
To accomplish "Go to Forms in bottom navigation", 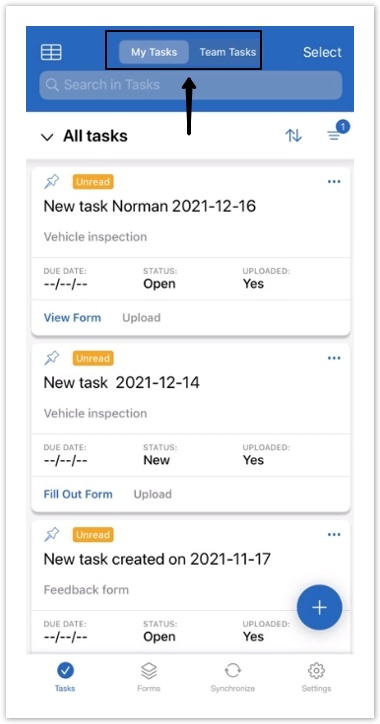I will coord(149,677).
